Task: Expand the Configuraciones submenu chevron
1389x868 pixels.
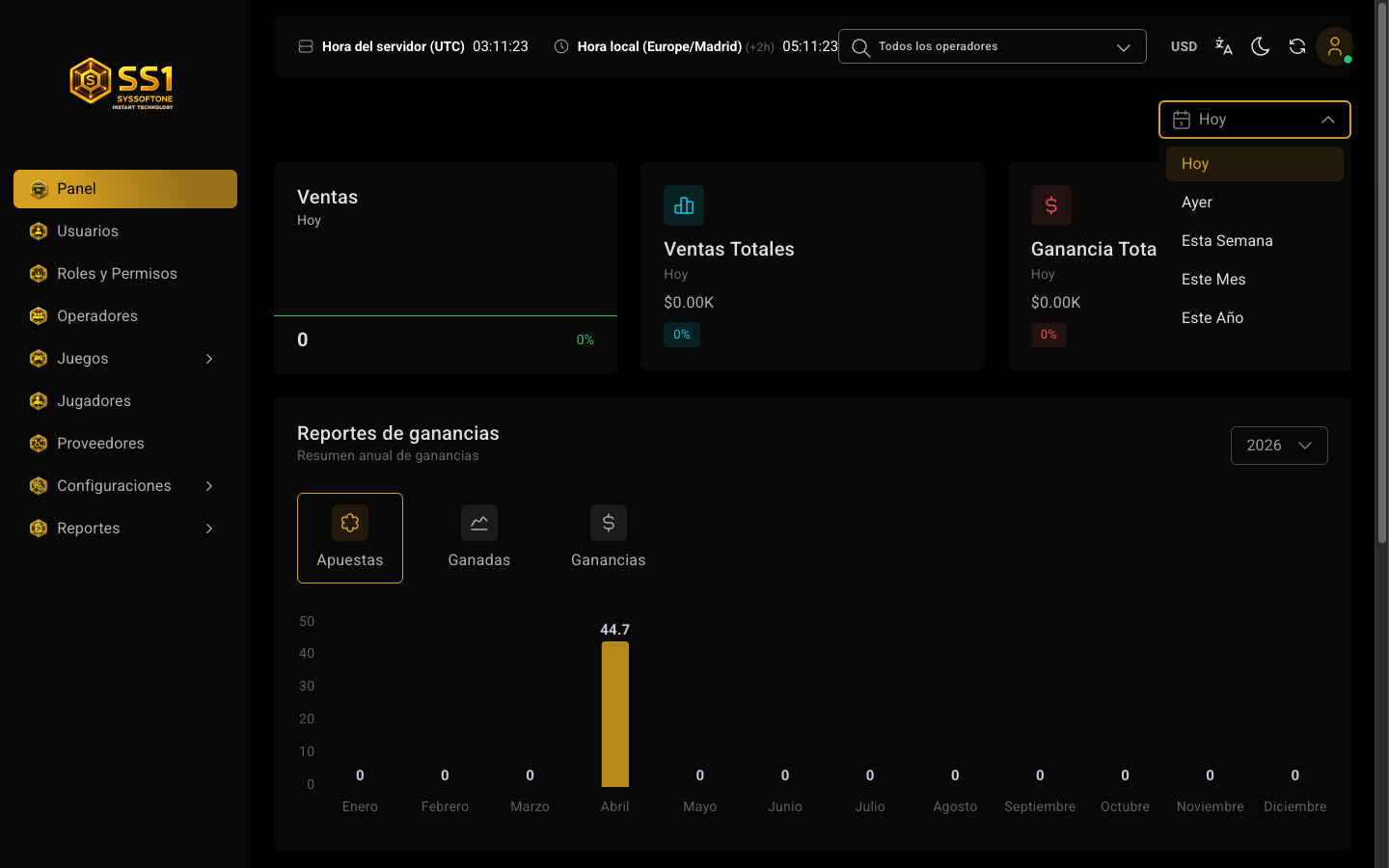Action: (x=209, y=486)
